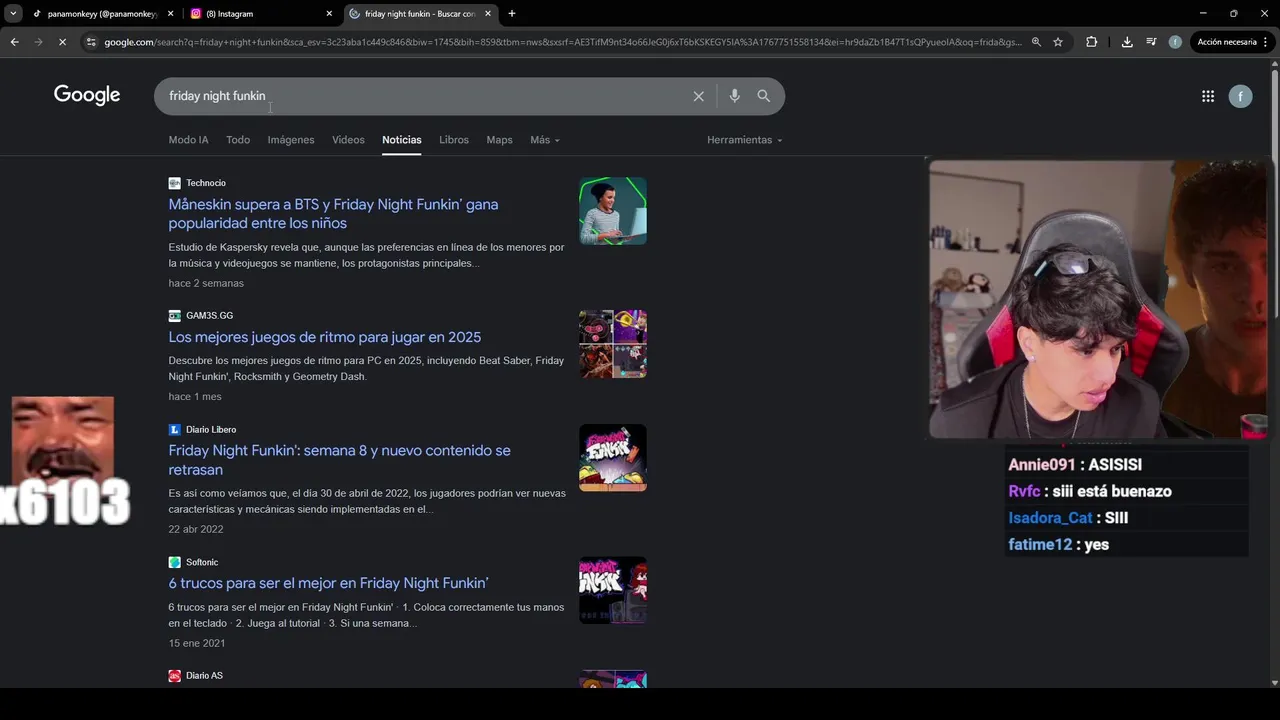Open the Extensions puzzle icon
1280x720 pixels.
1091,42
